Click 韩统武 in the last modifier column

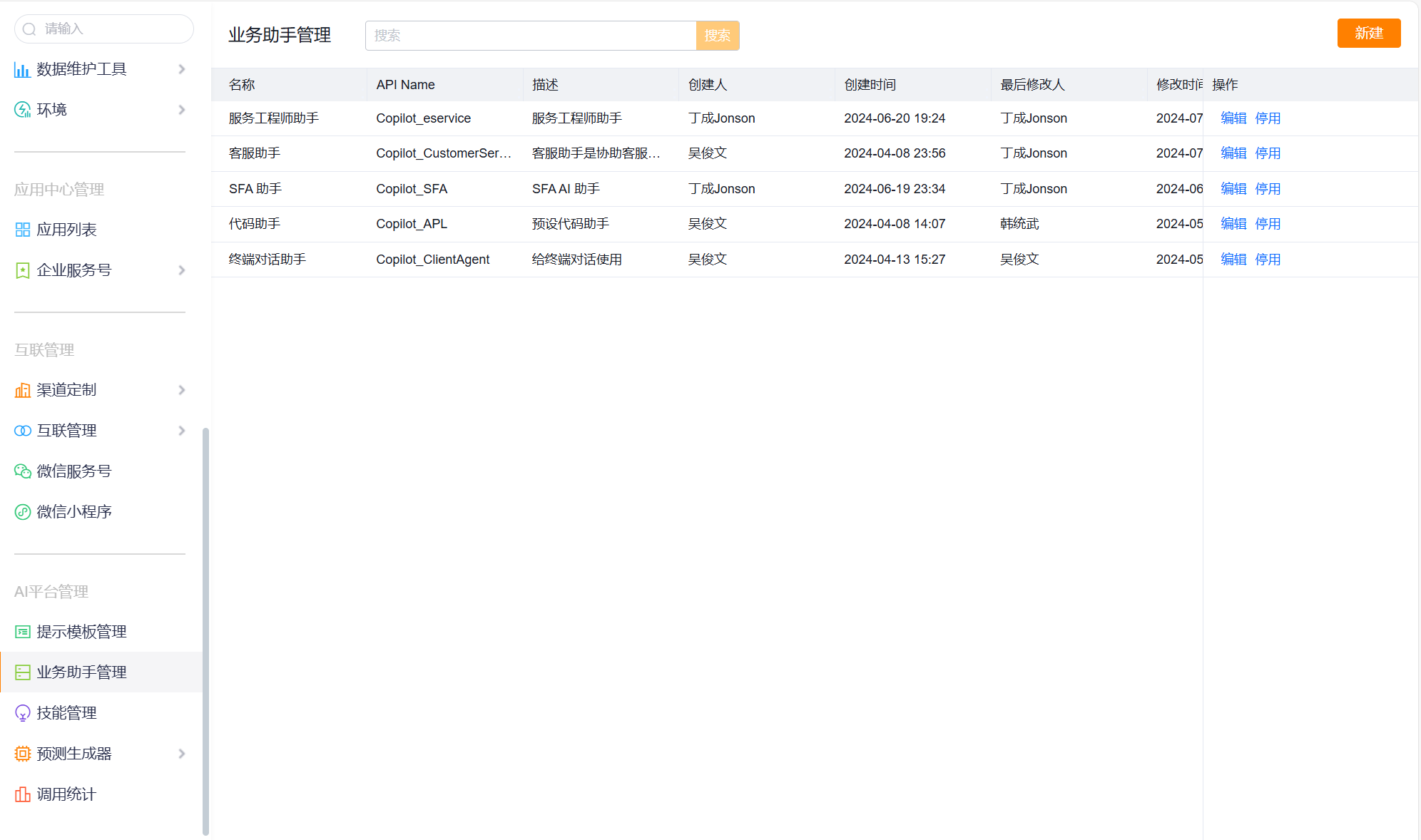pyautogui.click(x=1019, y=224)
